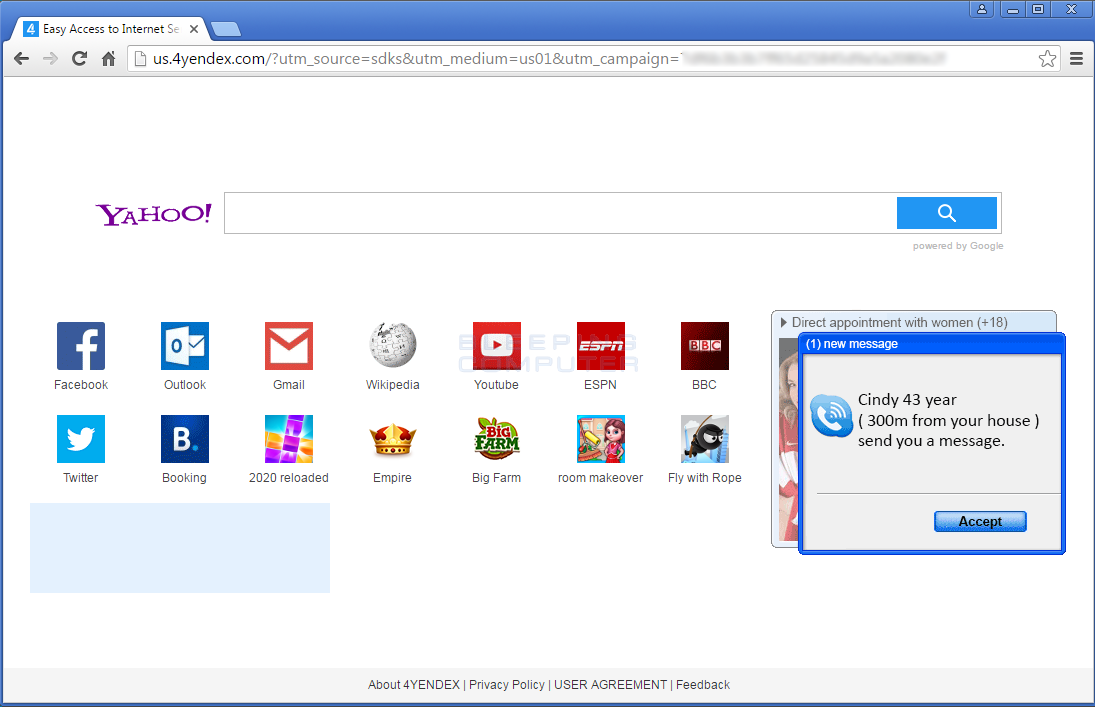Click the Yahoo! logo
The width and height of the screenshot is (1095, 707).
coord(154,214)
